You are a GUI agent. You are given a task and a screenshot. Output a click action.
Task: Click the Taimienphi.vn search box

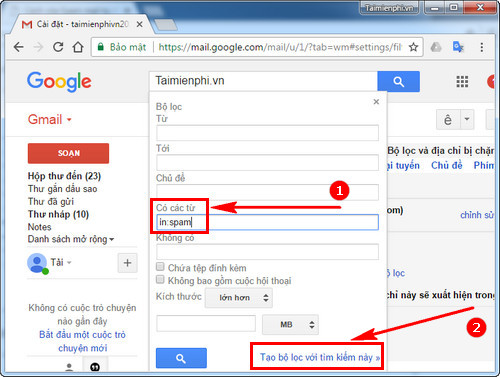click(x=263, y=81)
